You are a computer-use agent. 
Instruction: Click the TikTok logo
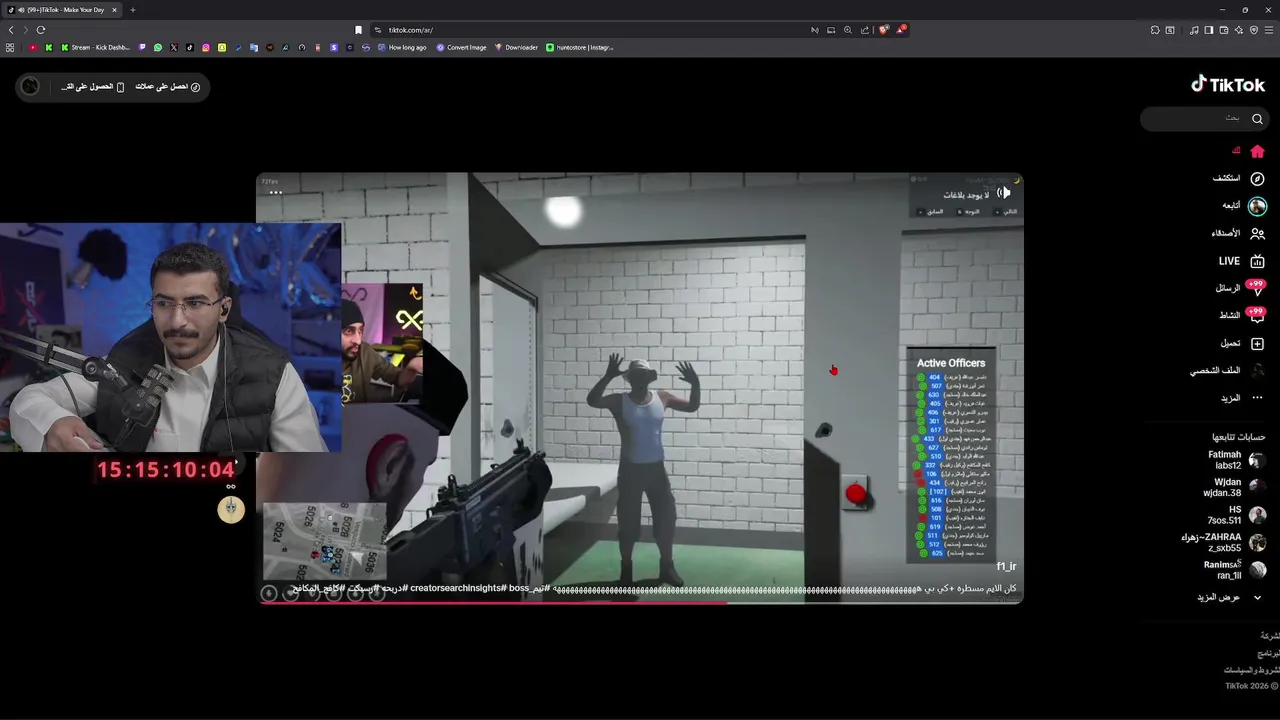click(x=1228, y=85)
